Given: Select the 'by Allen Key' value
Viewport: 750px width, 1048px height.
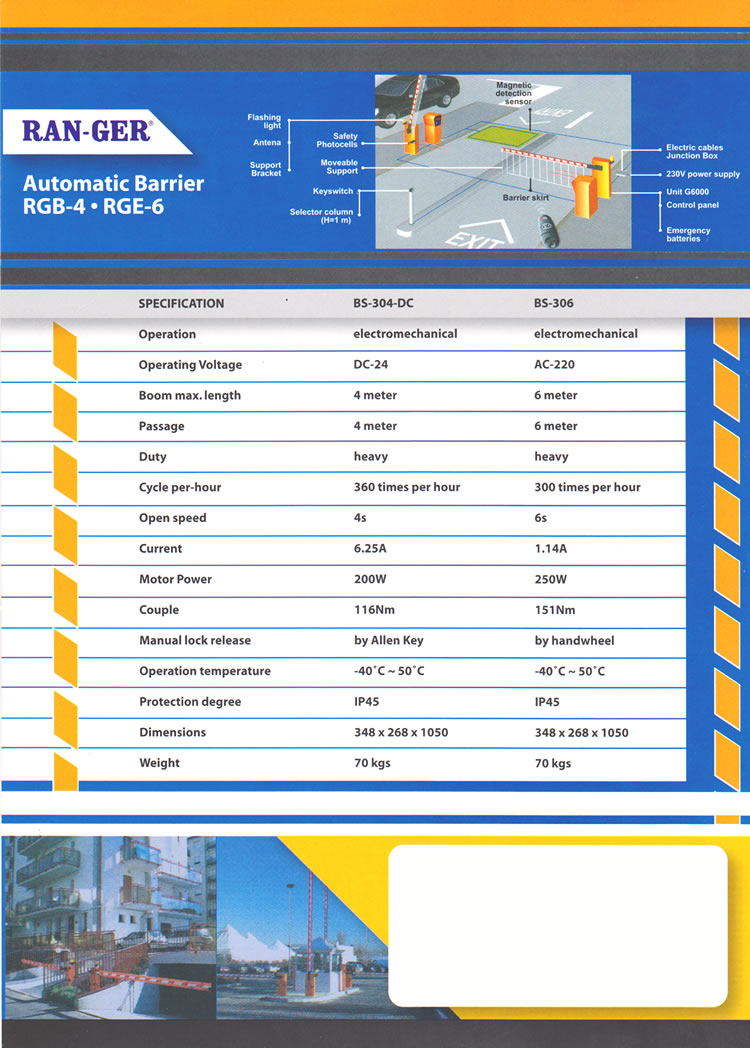Looking at the screenshot, I should (x=389, y=640).
